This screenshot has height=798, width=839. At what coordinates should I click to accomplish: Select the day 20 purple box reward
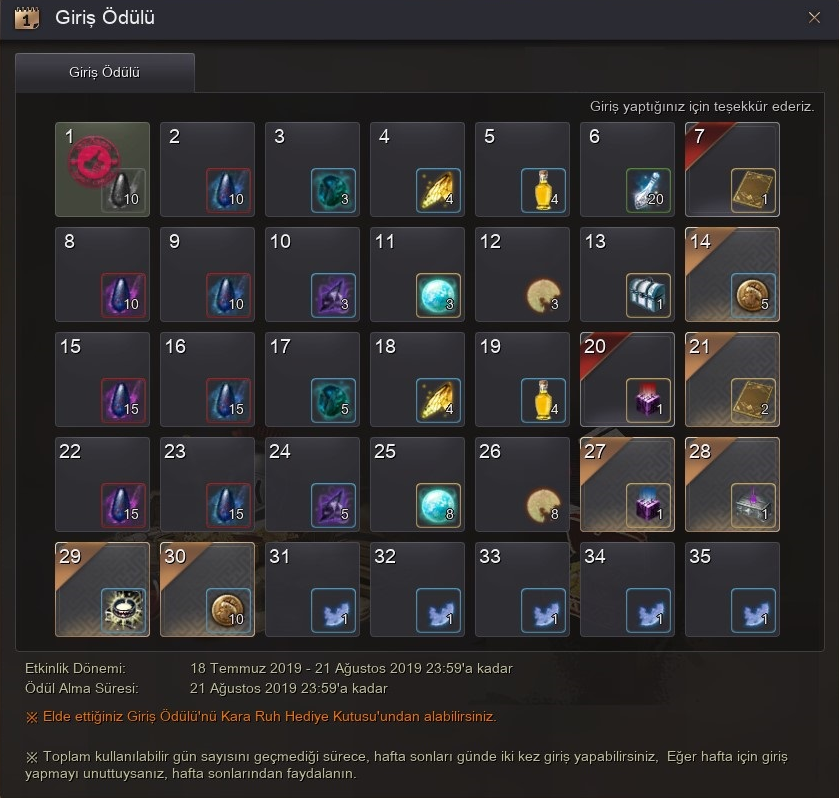coord(648,400)
